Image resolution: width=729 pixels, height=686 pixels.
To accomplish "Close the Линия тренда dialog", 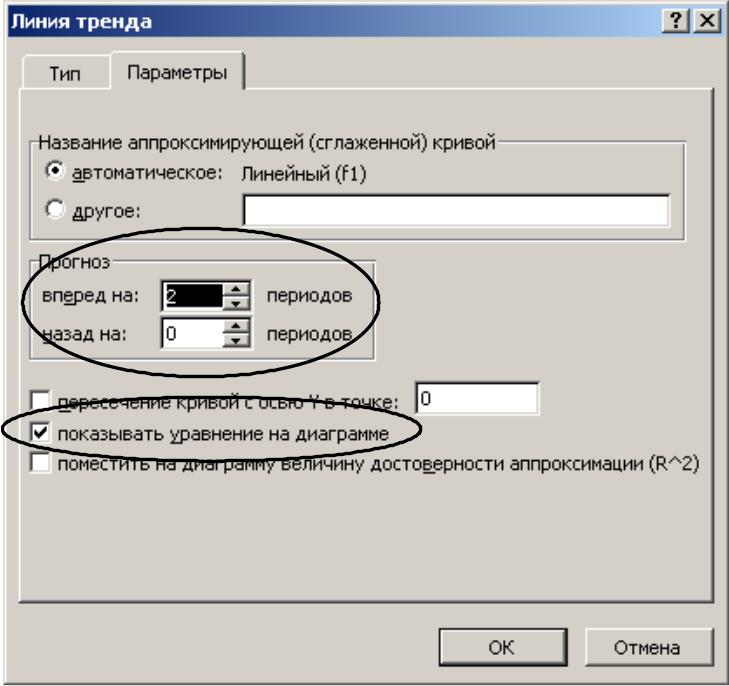I will (x=707, y=21).
